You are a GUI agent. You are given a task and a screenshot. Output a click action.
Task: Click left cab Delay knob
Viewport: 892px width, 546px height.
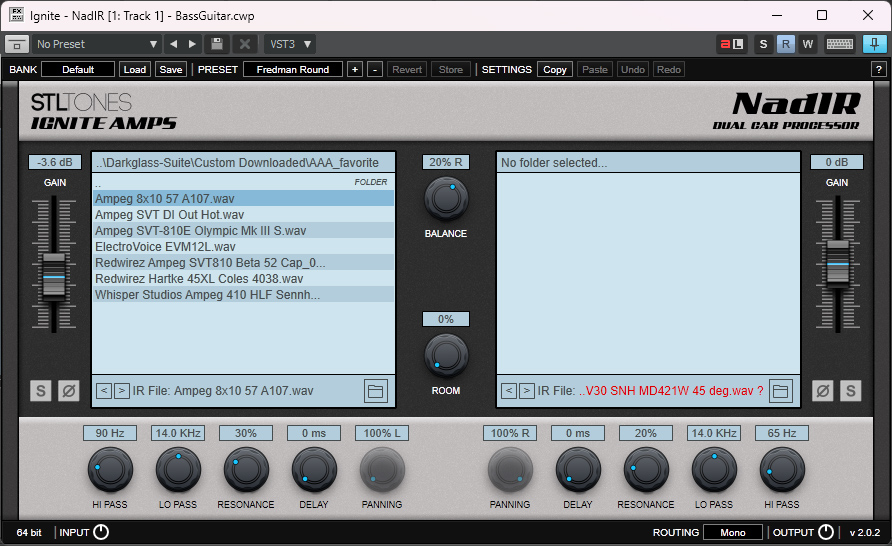tap(314, 470)
